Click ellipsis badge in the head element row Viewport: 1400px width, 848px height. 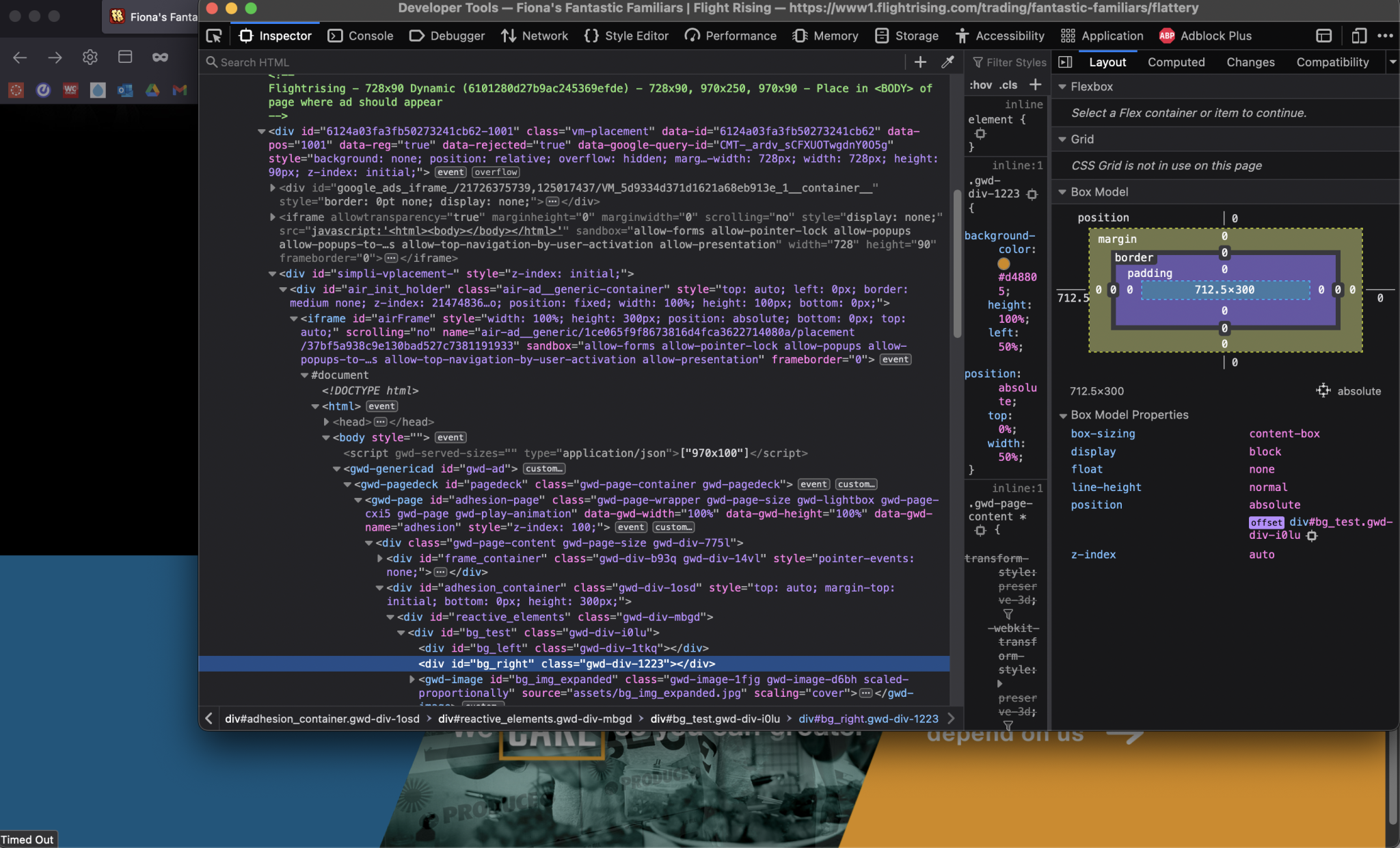coord(381,422)
